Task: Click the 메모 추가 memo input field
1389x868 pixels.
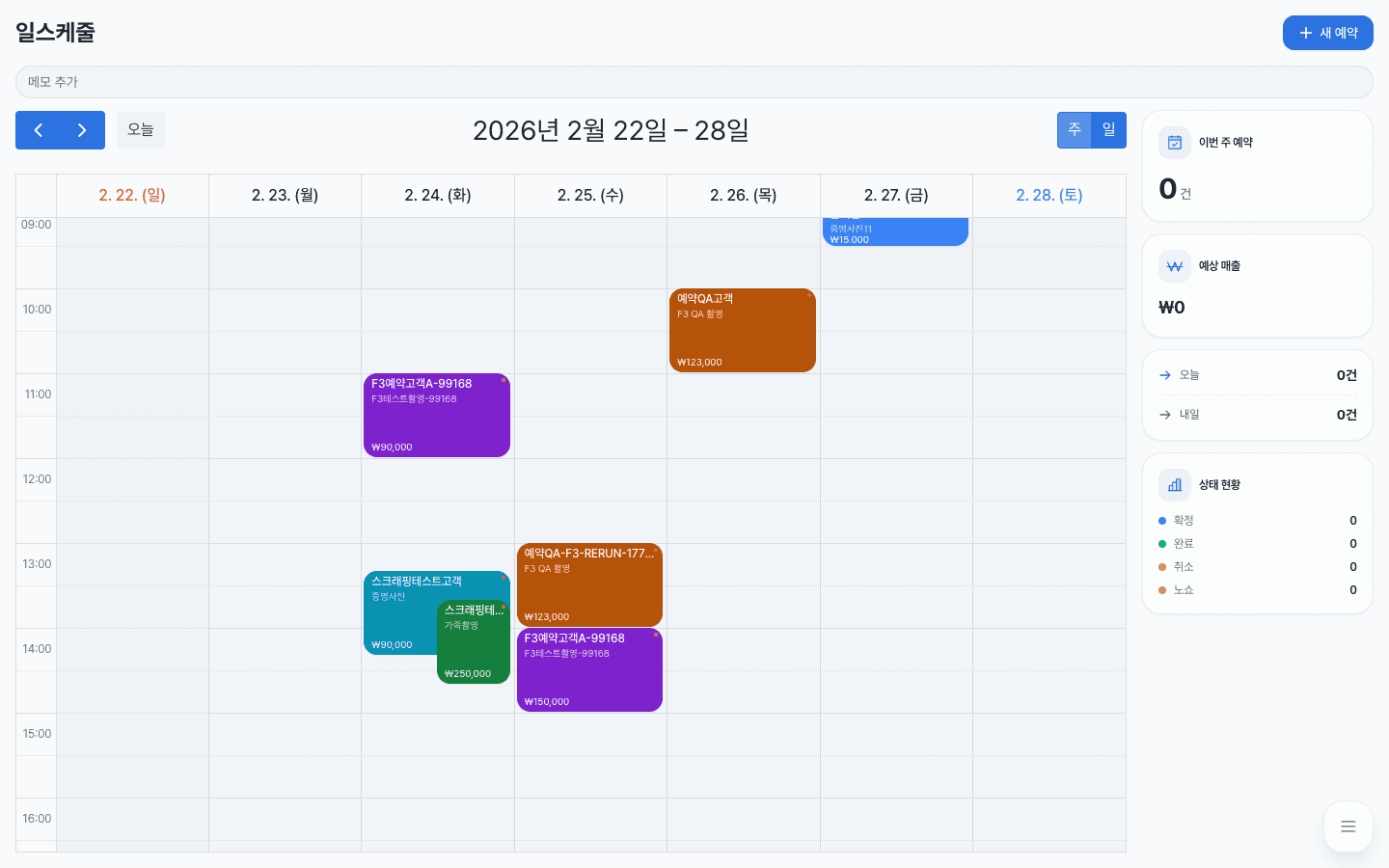Action: point(694,82)
